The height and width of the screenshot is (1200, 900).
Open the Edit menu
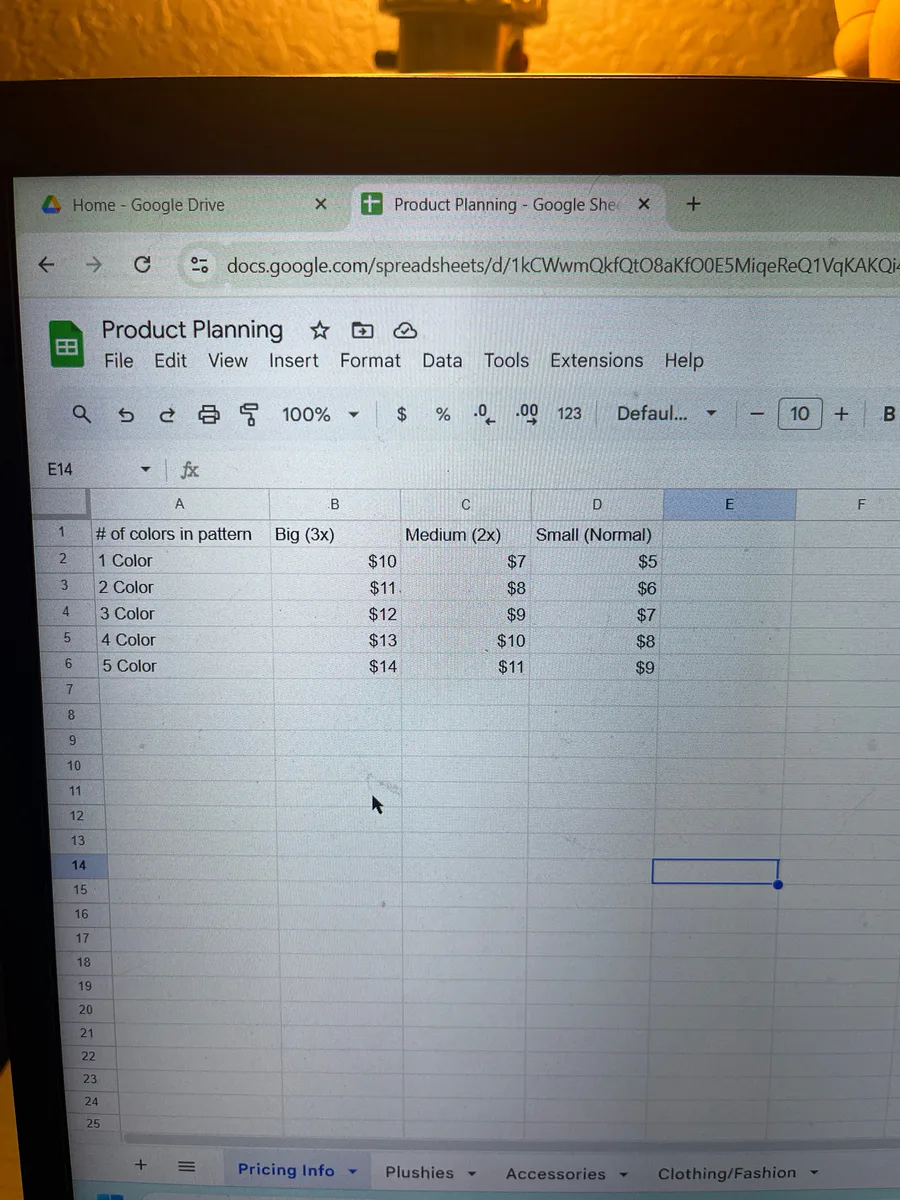point(170,361)
